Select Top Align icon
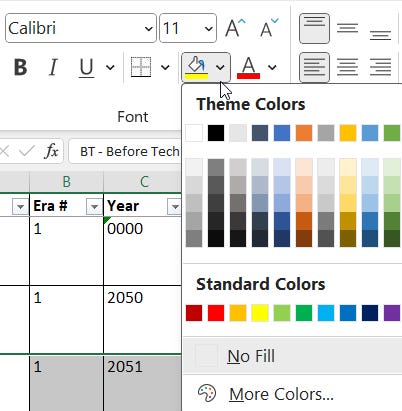The height and width of the screenshot is (411, 402). (314, 28)
